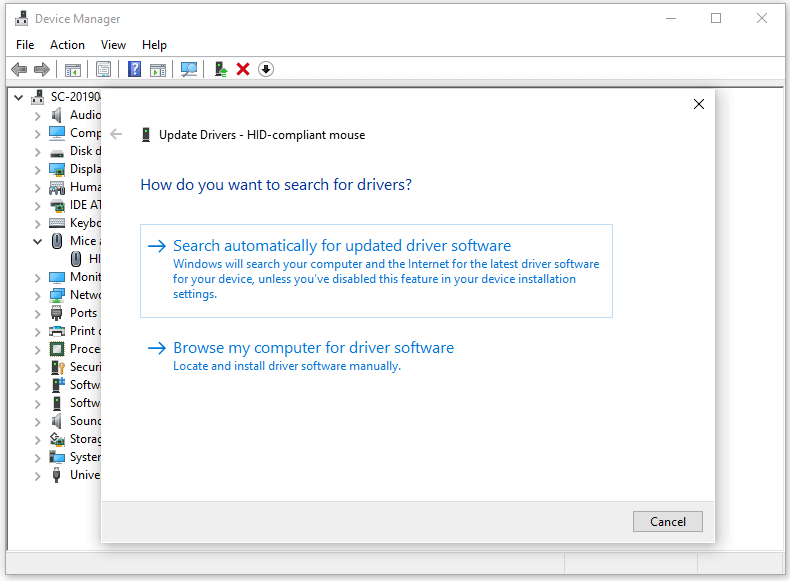Image resolution: width=790 pixels, height=581 pixels.
Task: Click the Forward arrow toolbar icon
Action: [42, 70]
